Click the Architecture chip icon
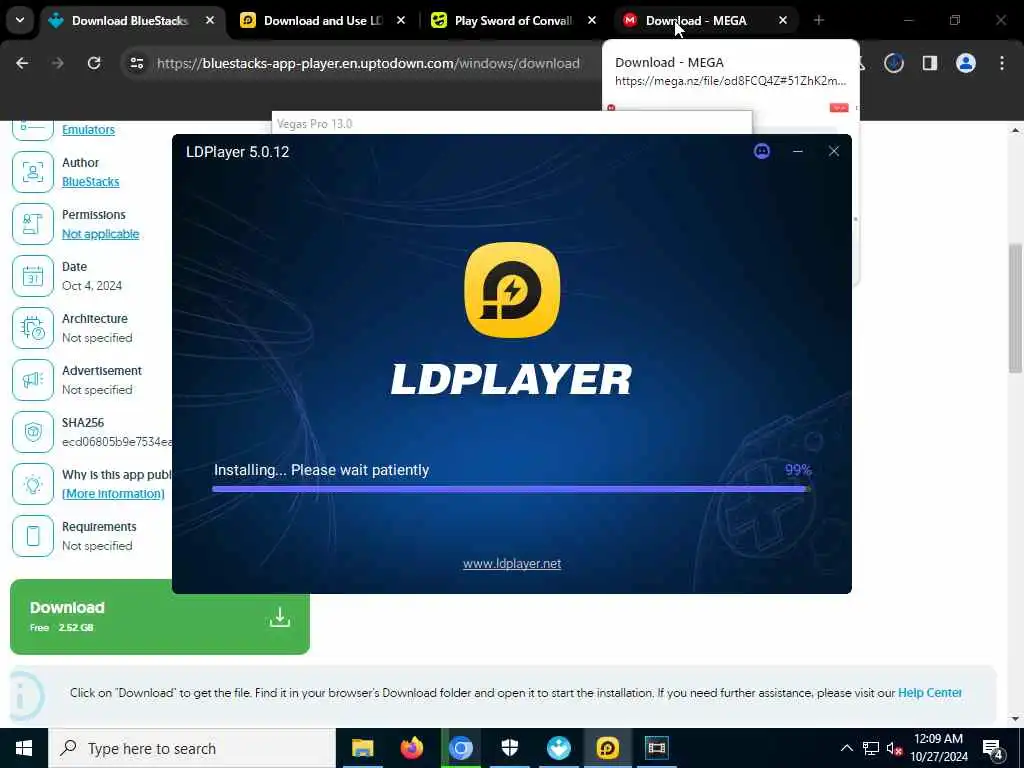The height and width of the screenshot is (768, 1024). [33, 328]
